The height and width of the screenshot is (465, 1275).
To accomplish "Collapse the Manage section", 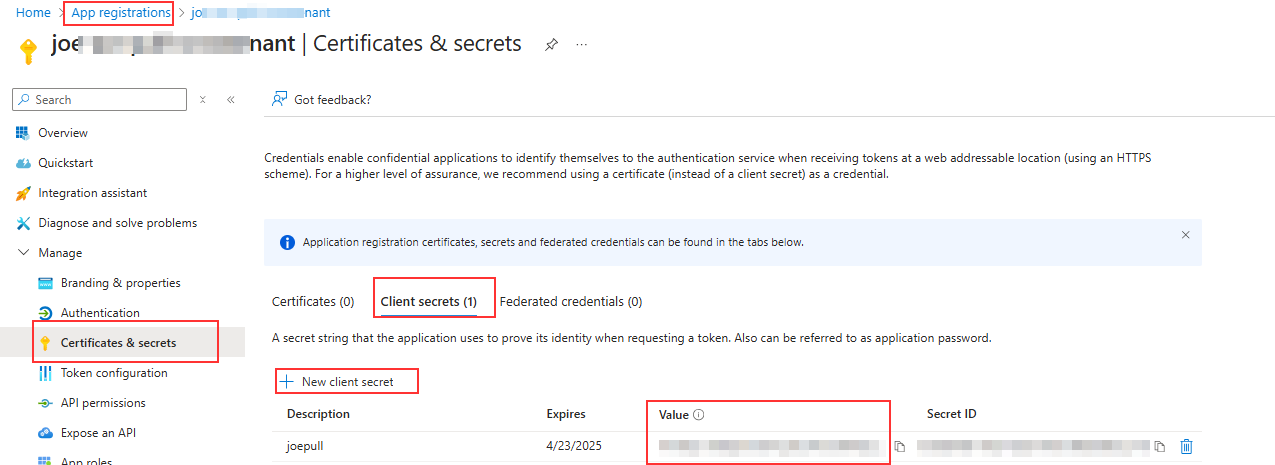I will [24, 253].
